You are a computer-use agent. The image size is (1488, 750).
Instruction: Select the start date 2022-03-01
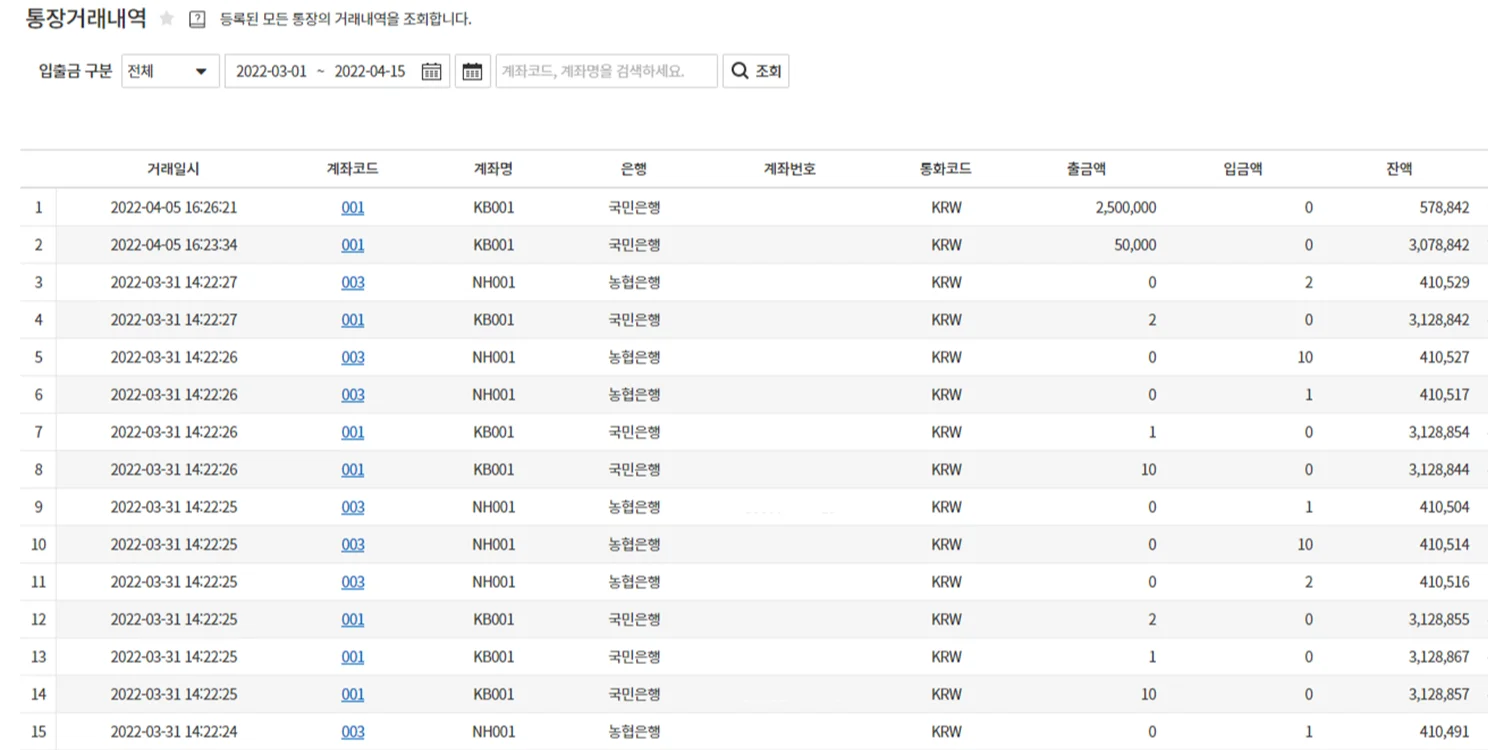(x=271, y=71)
